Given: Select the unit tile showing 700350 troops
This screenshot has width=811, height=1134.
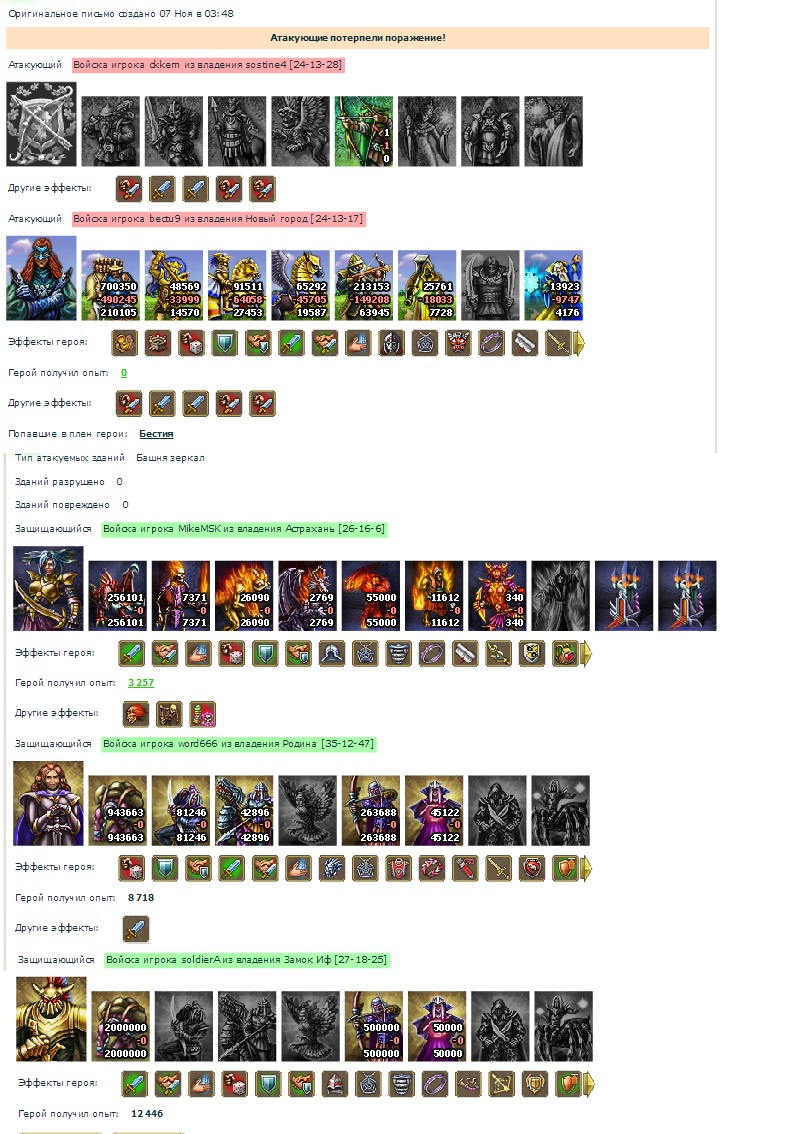Looking at the screenshot, I should 111,286.
